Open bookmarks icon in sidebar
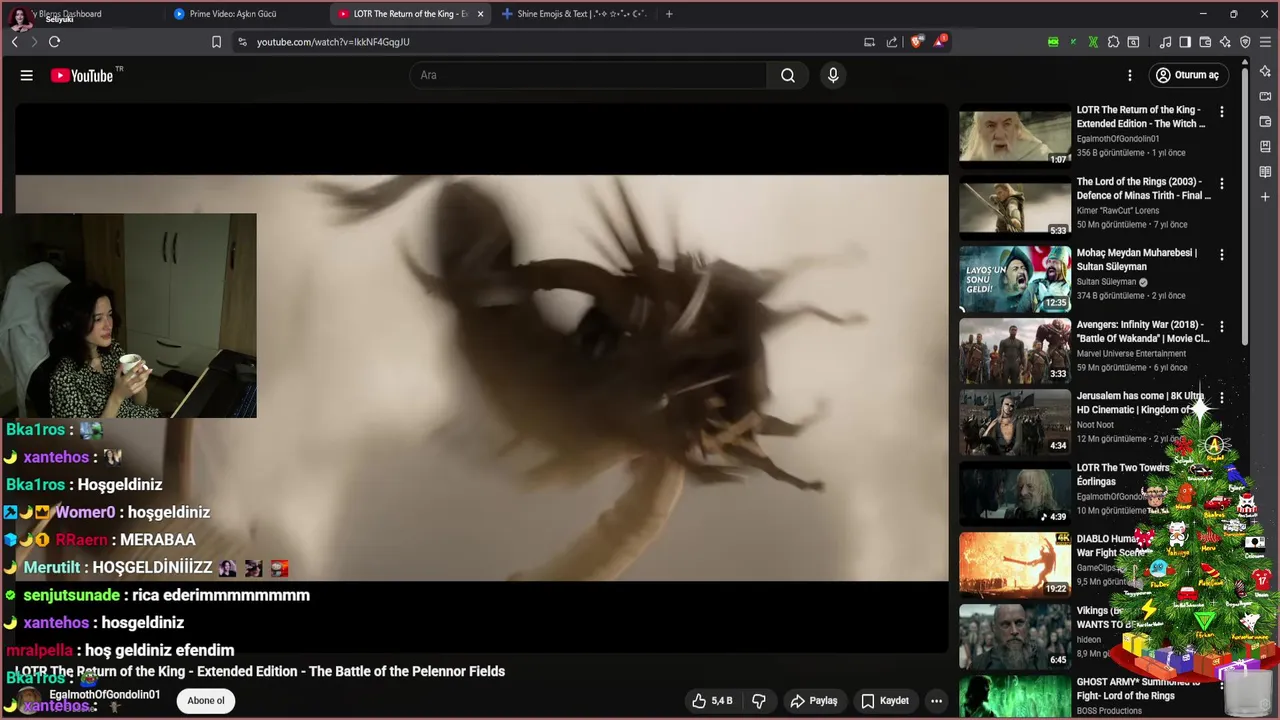The width and height of the screenshot is (1280, 720). (1265, 147)
